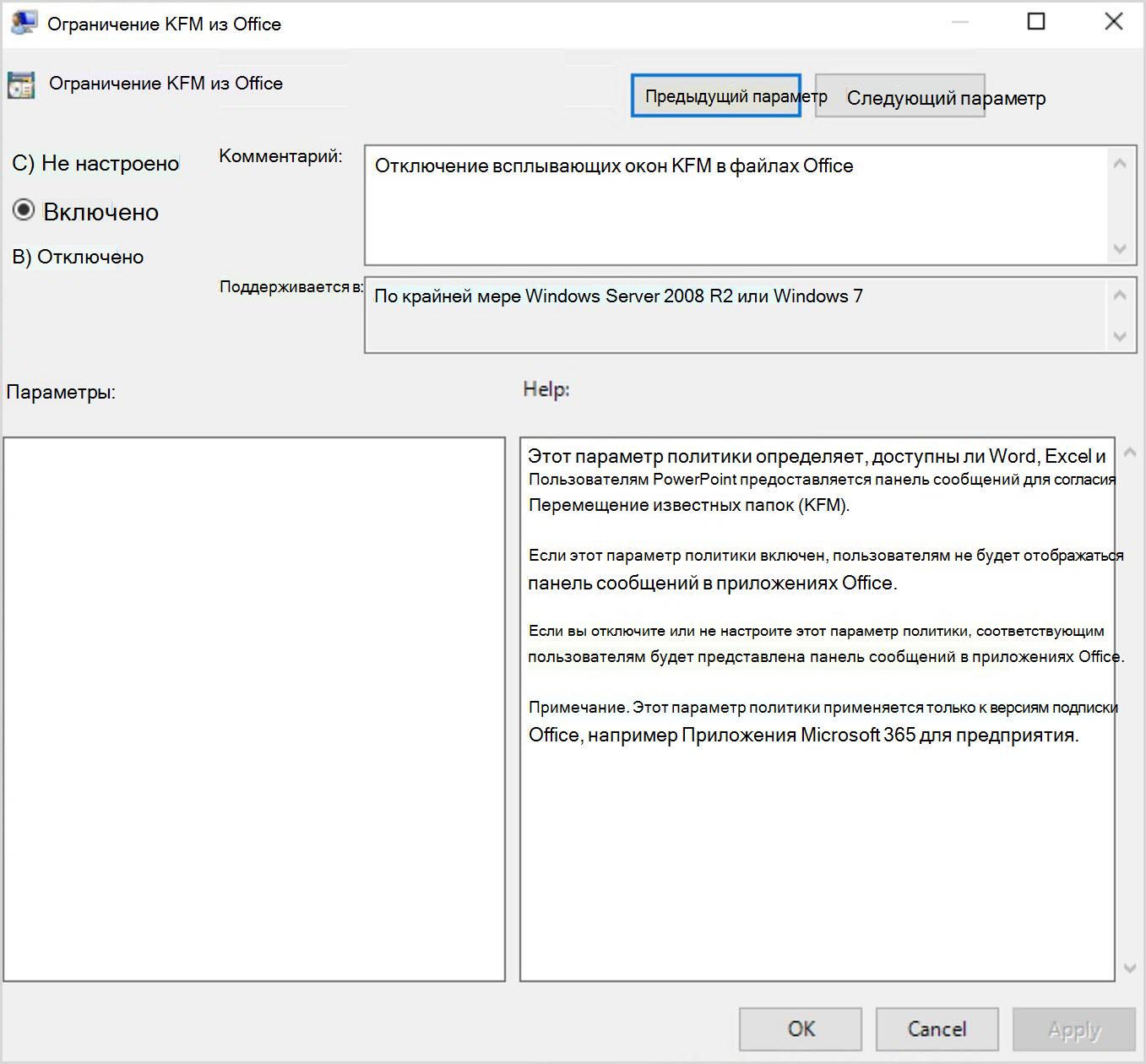Click the 'Параметры:' label
1146x1064 pixels.
[61, 392]
